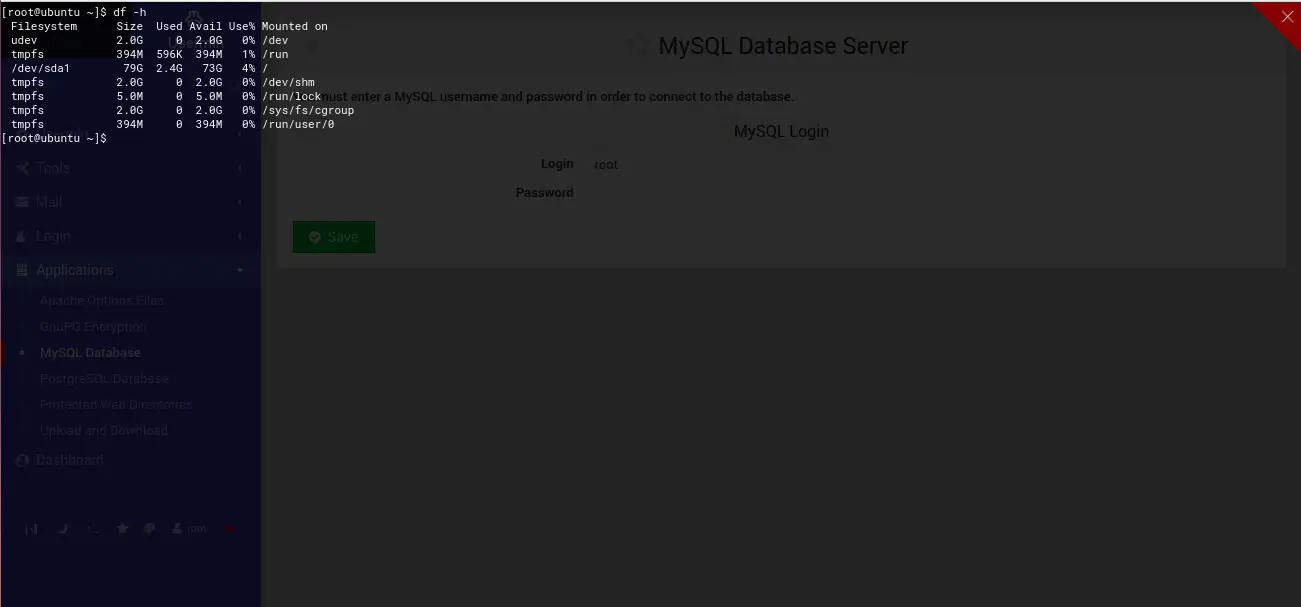Expand the Login section chevron
The width and height of the screenshot is (1301, 607).
(x=240, y=236)
